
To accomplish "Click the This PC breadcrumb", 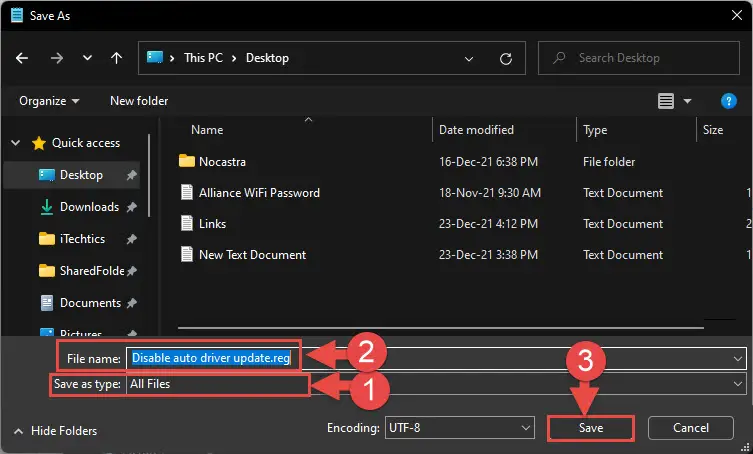I will [x=203, y=58].
